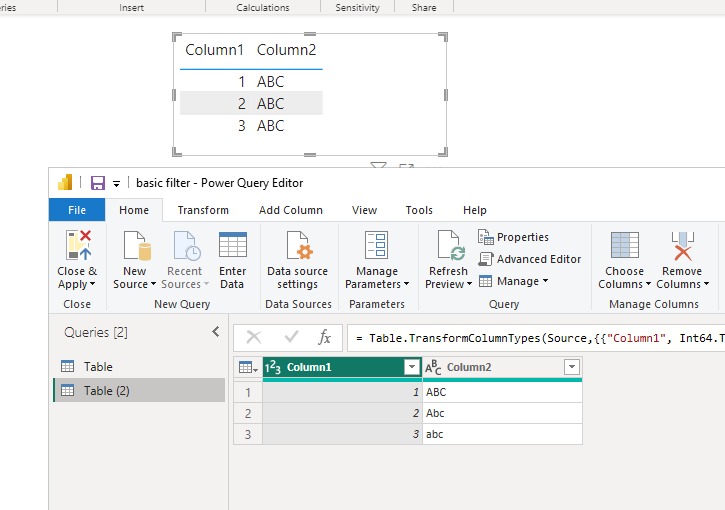725x510 pixels.
Task: Expand the Manage Parameters dropdown arrow
Action: point(406,284)
